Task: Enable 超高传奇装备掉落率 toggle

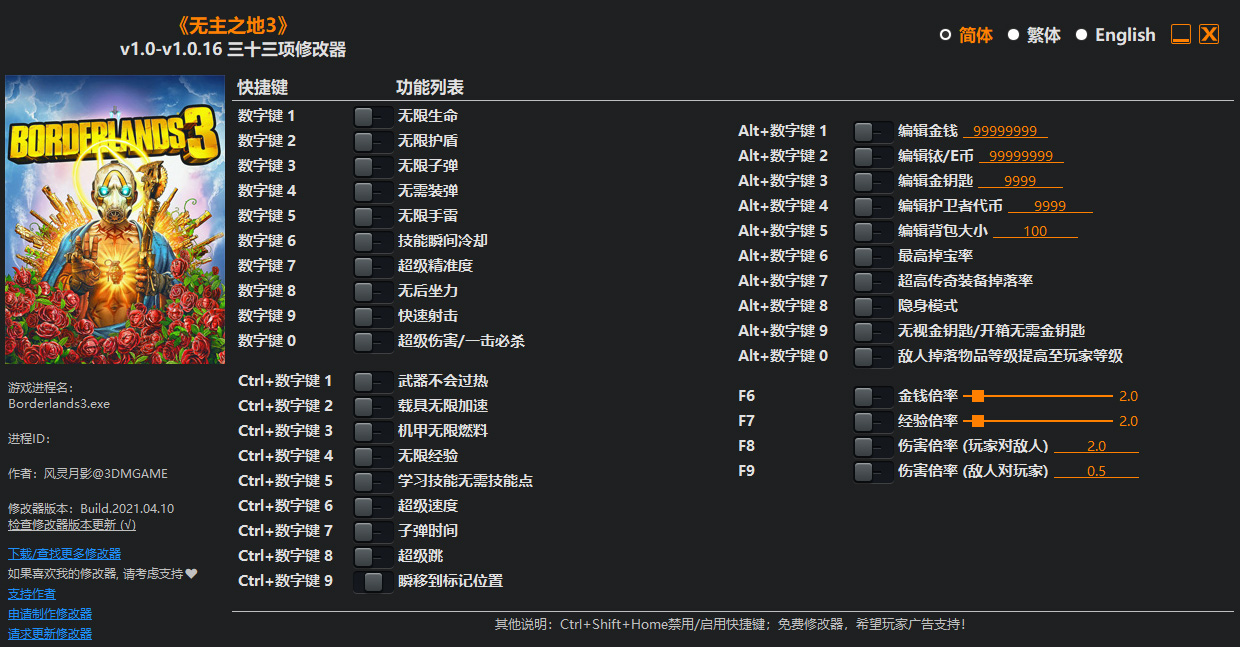Action: tap(873, 282)
